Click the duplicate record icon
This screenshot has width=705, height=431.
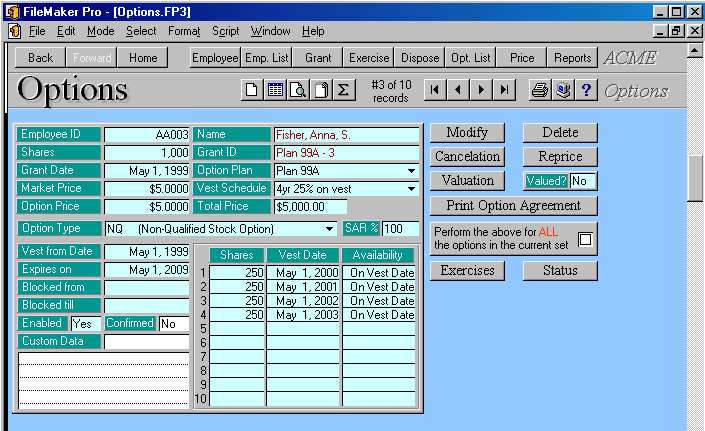coord(321,90)
